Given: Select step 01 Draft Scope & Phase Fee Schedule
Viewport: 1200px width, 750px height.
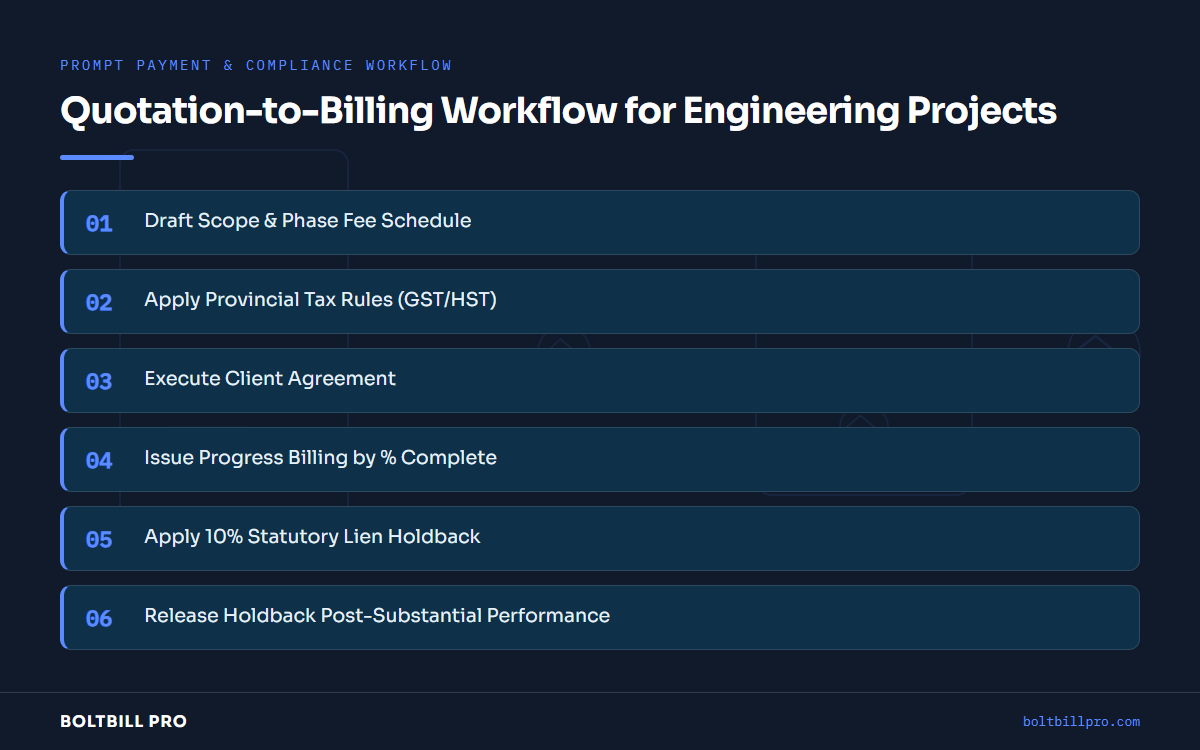Looking at the screenshot, I should pos(600,222).
